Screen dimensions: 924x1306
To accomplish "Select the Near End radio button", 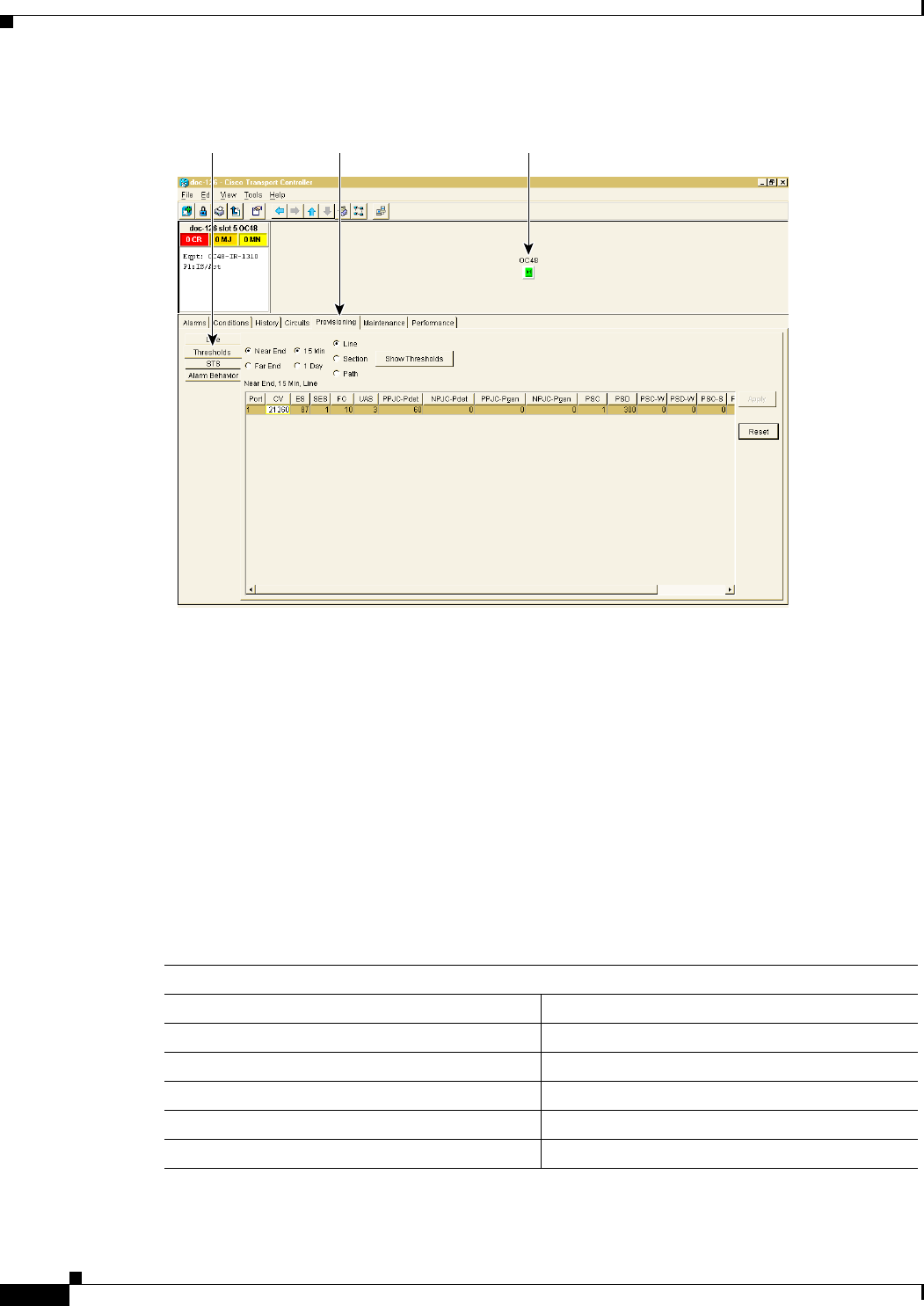I will 248,351.
